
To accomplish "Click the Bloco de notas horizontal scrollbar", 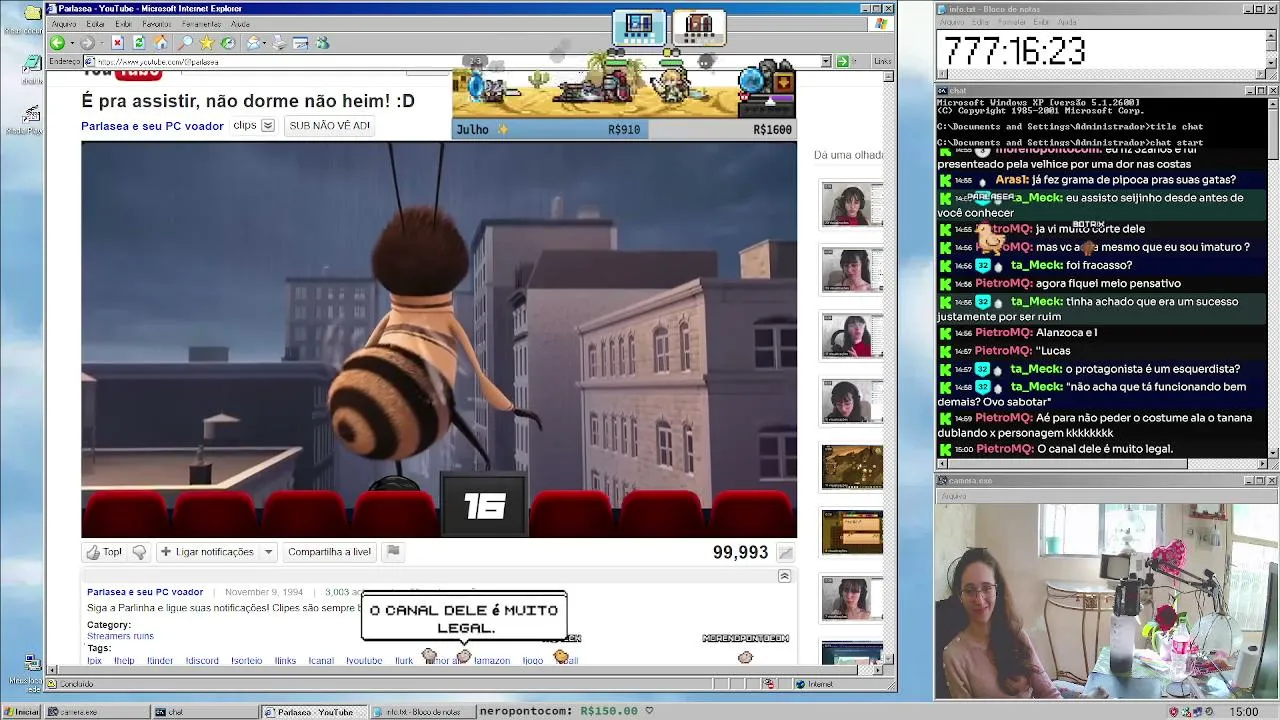I will pos(1101,75).
